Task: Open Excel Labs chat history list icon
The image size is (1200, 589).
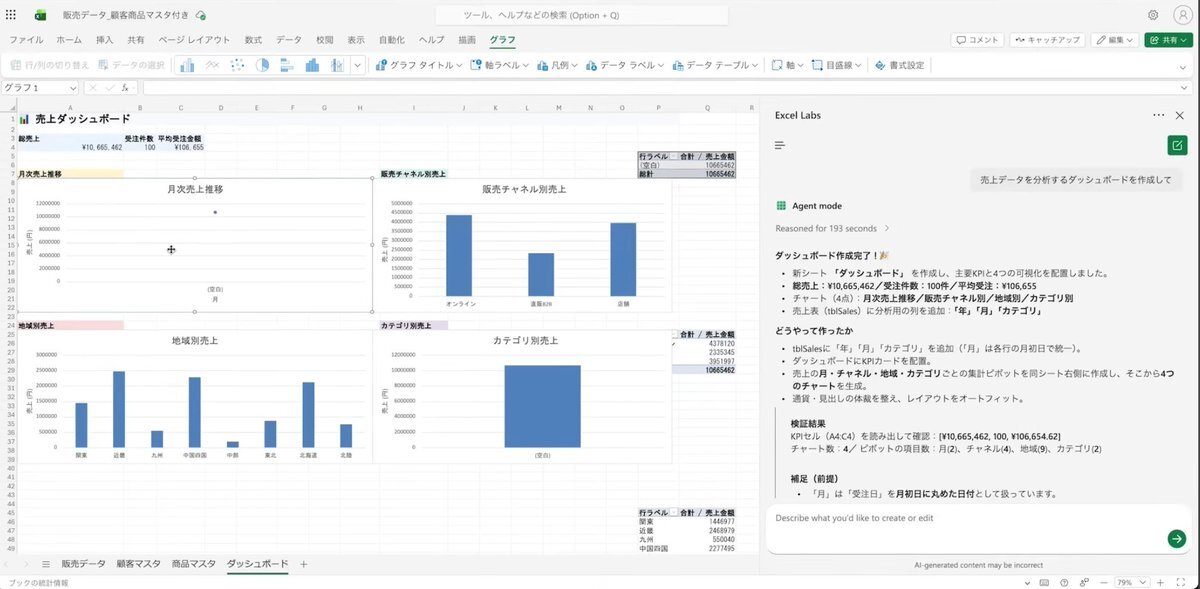Action: click(780, 146)
